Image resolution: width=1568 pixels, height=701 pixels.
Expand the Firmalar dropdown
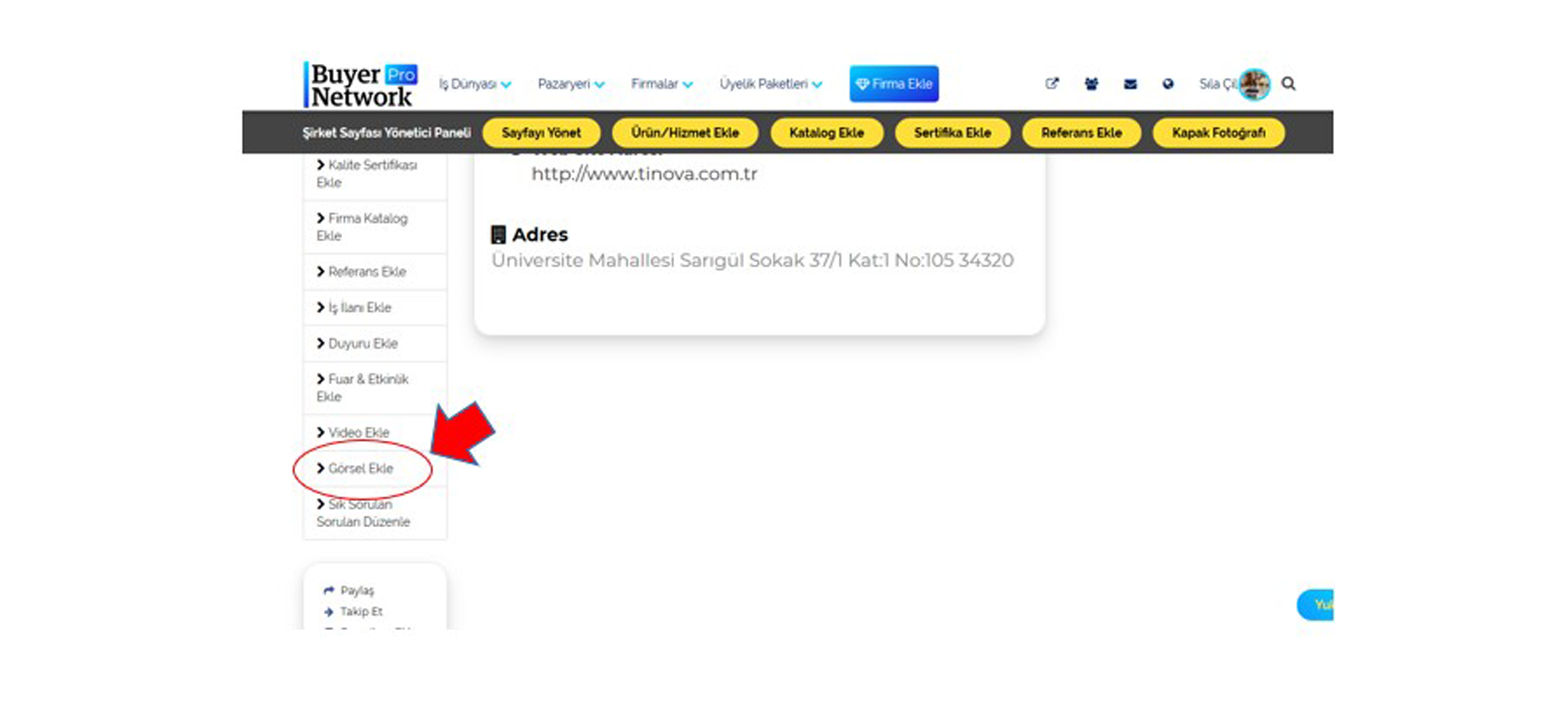(x=662, y=84)
